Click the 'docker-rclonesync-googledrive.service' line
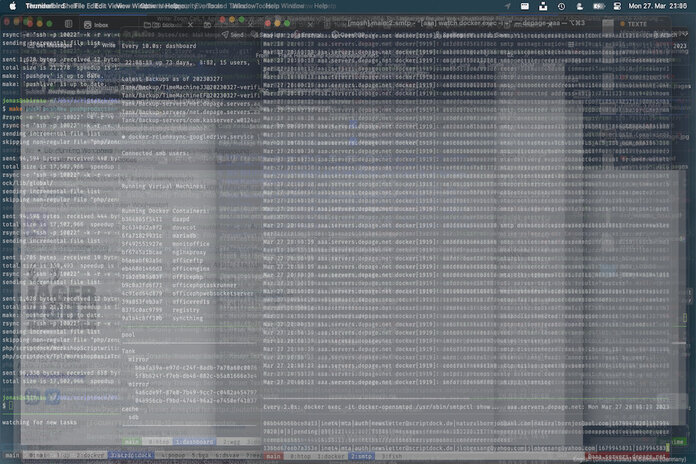Screen dimensions: 696x464 [x=187, y=137]
